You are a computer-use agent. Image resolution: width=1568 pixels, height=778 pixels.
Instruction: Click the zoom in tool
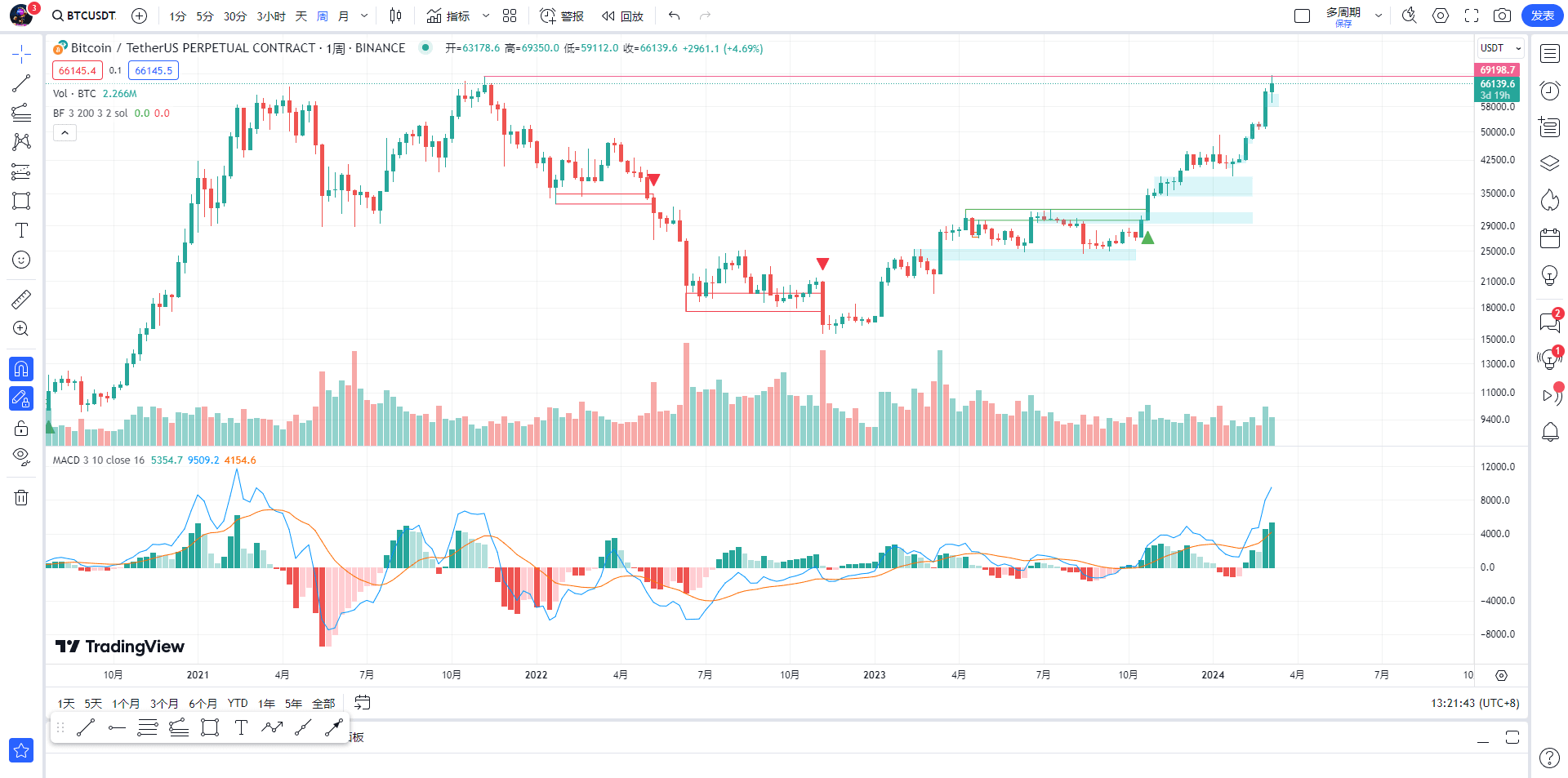21,329
